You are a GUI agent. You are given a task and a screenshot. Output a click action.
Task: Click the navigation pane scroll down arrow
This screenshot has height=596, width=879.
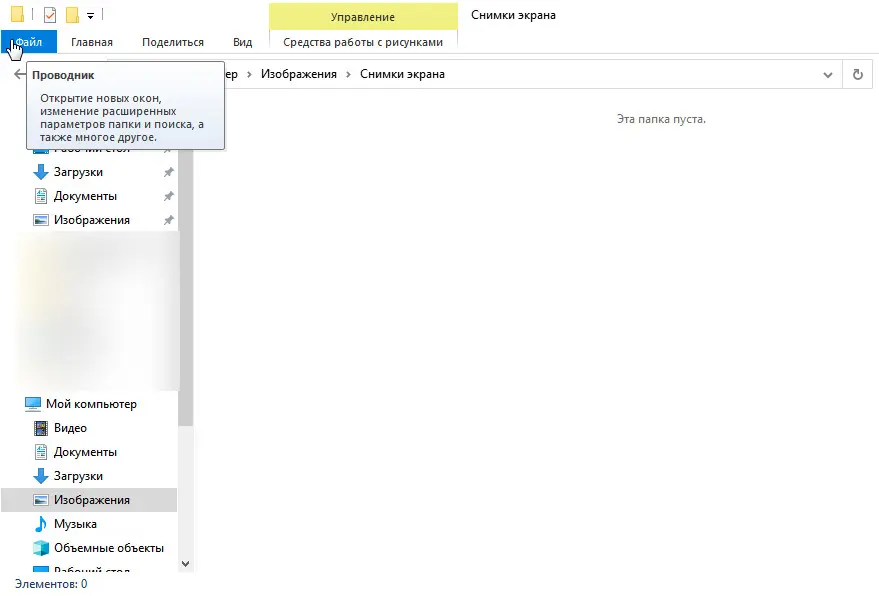[186, 563]
